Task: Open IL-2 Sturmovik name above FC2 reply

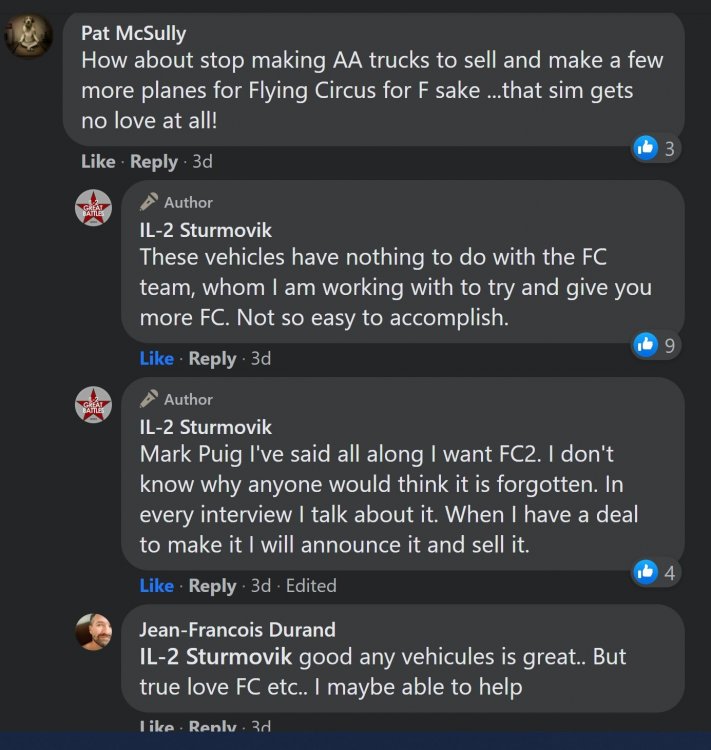Action: pos(205,427)
